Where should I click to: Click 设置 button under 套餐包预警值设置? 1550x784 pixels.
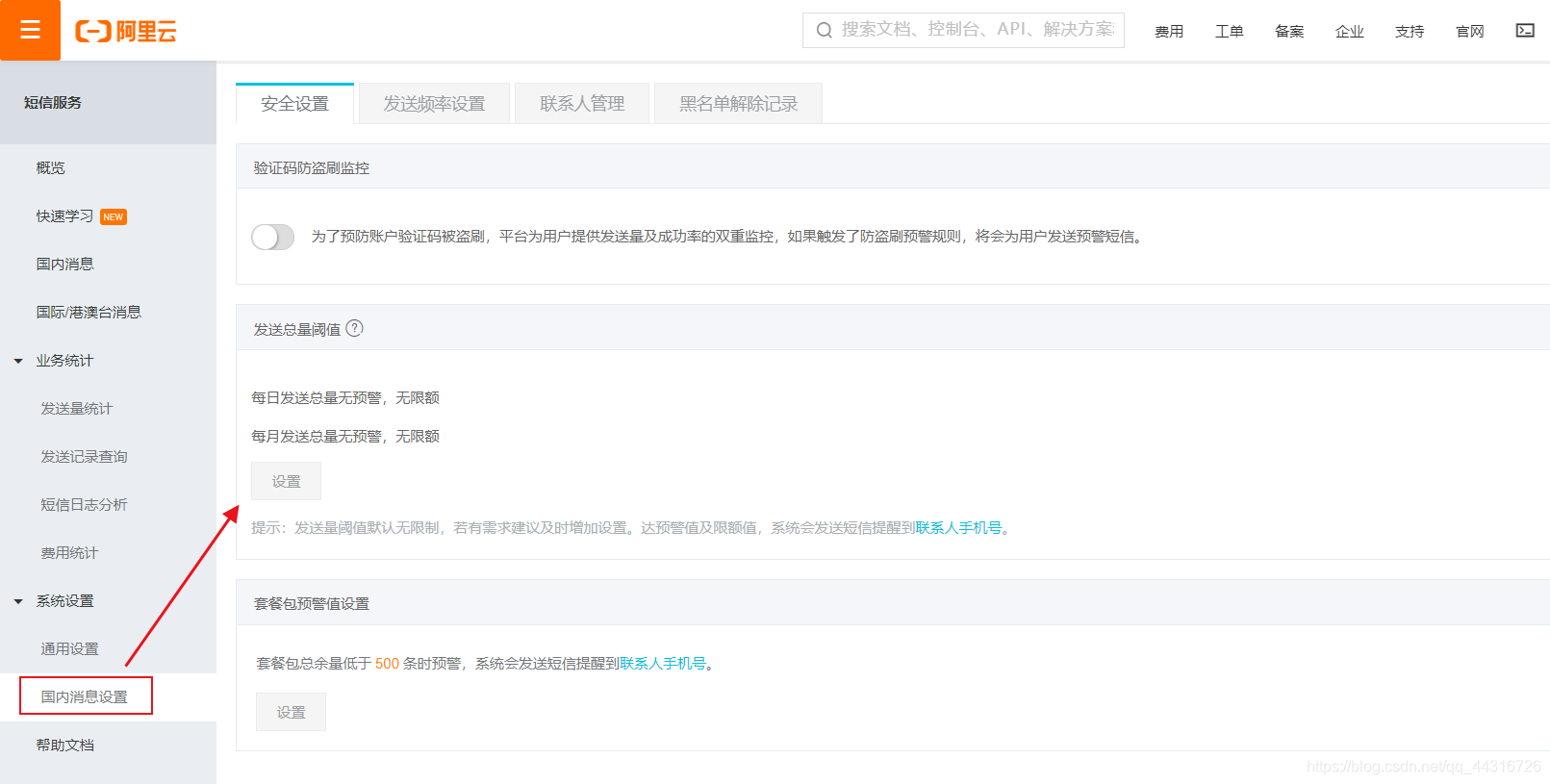(x=291, y=712)
